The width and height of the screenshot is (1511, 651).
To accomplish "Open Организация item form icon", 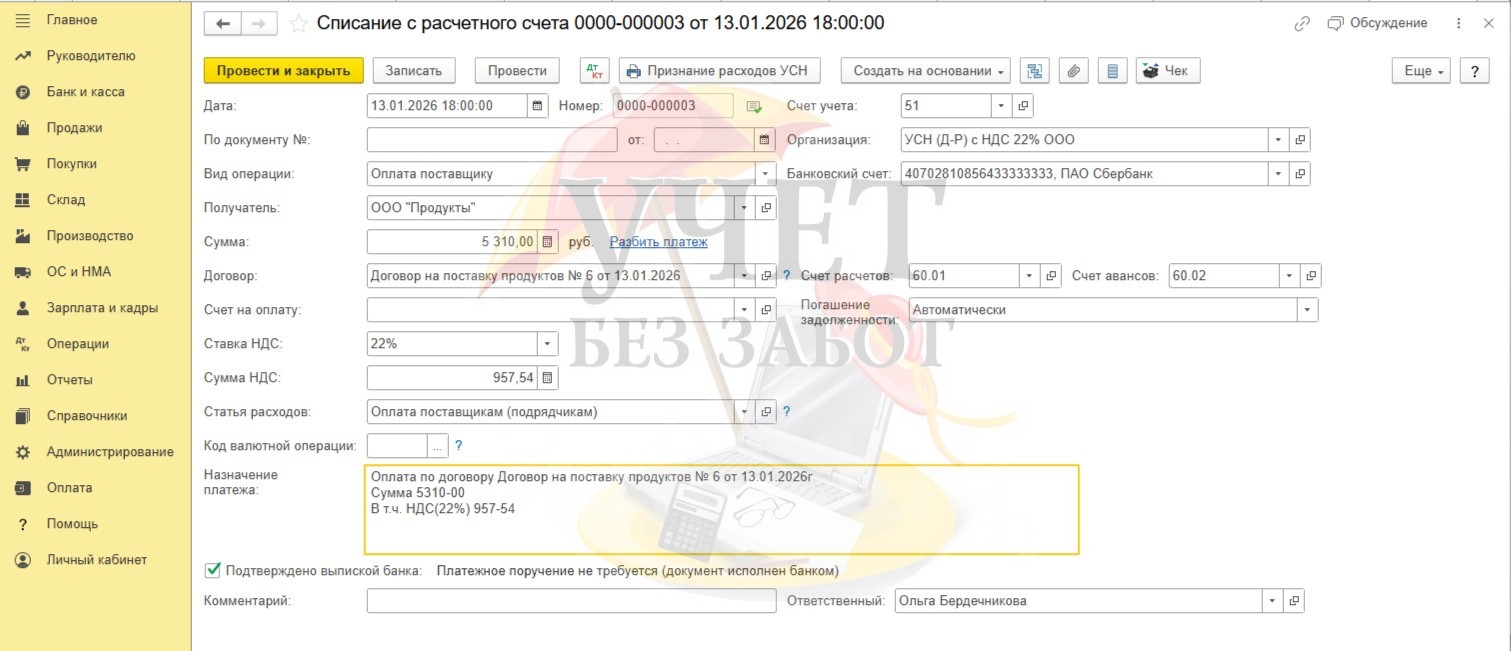I will tap(1300, 140).
